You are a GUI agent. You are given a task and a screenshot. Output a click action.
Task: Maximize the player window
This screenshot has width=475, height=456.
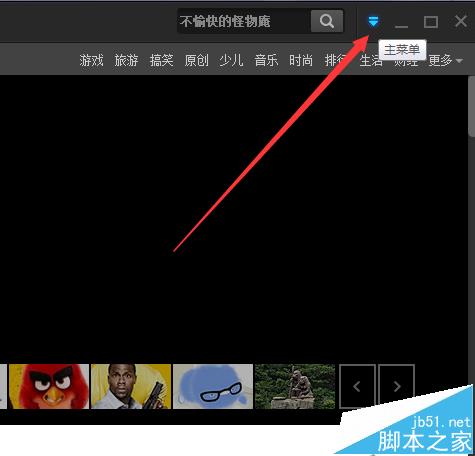pyautogui.click(x=431, y=22)
